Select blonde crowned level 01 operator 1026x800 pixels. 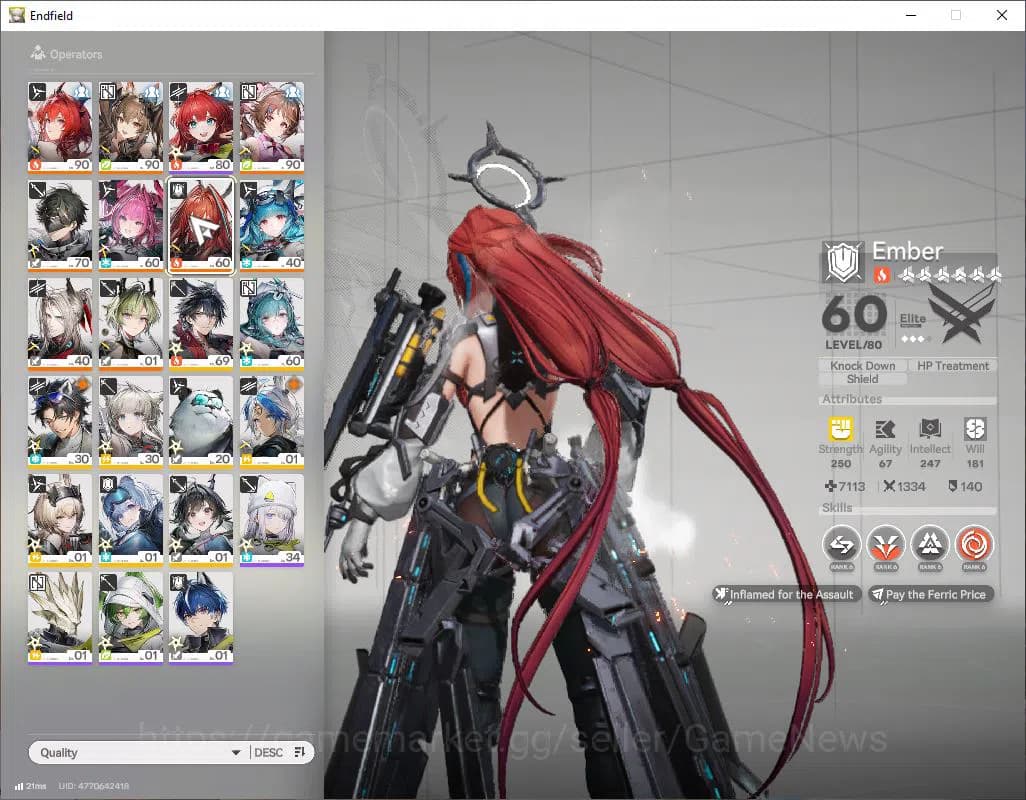coord(60,519)
